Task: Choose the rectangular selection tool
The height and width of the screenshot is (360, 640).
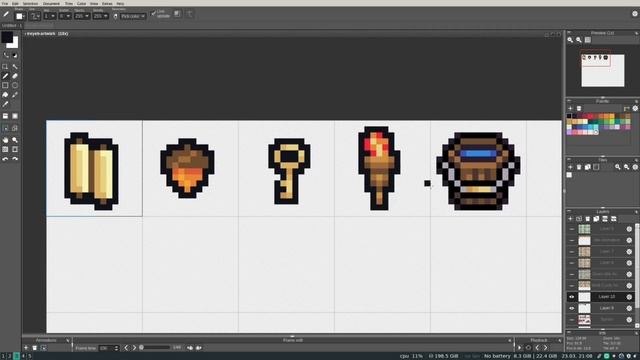Action: 5,67
